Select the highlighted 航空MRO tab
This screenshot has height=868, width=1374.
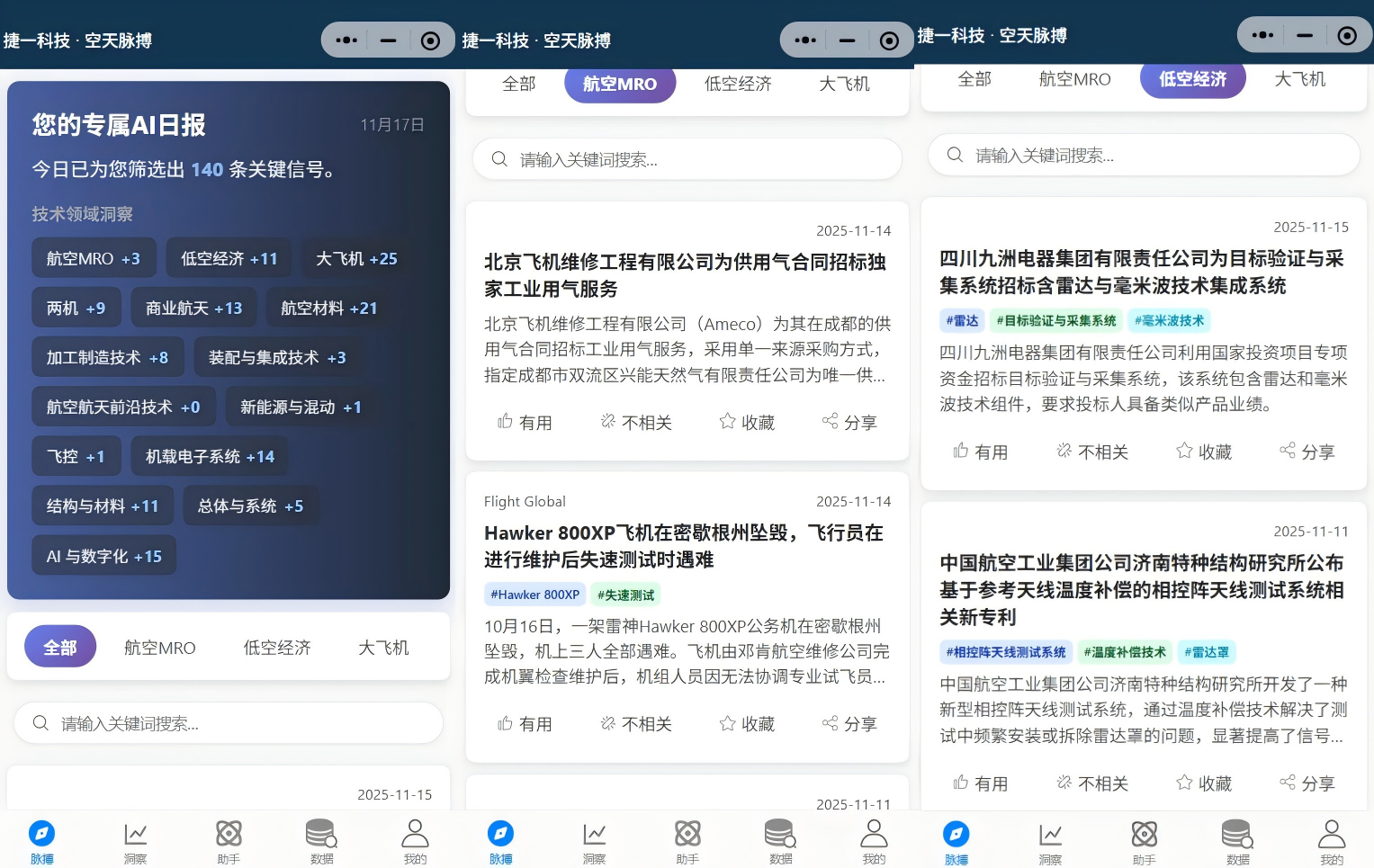pos(620,85)
